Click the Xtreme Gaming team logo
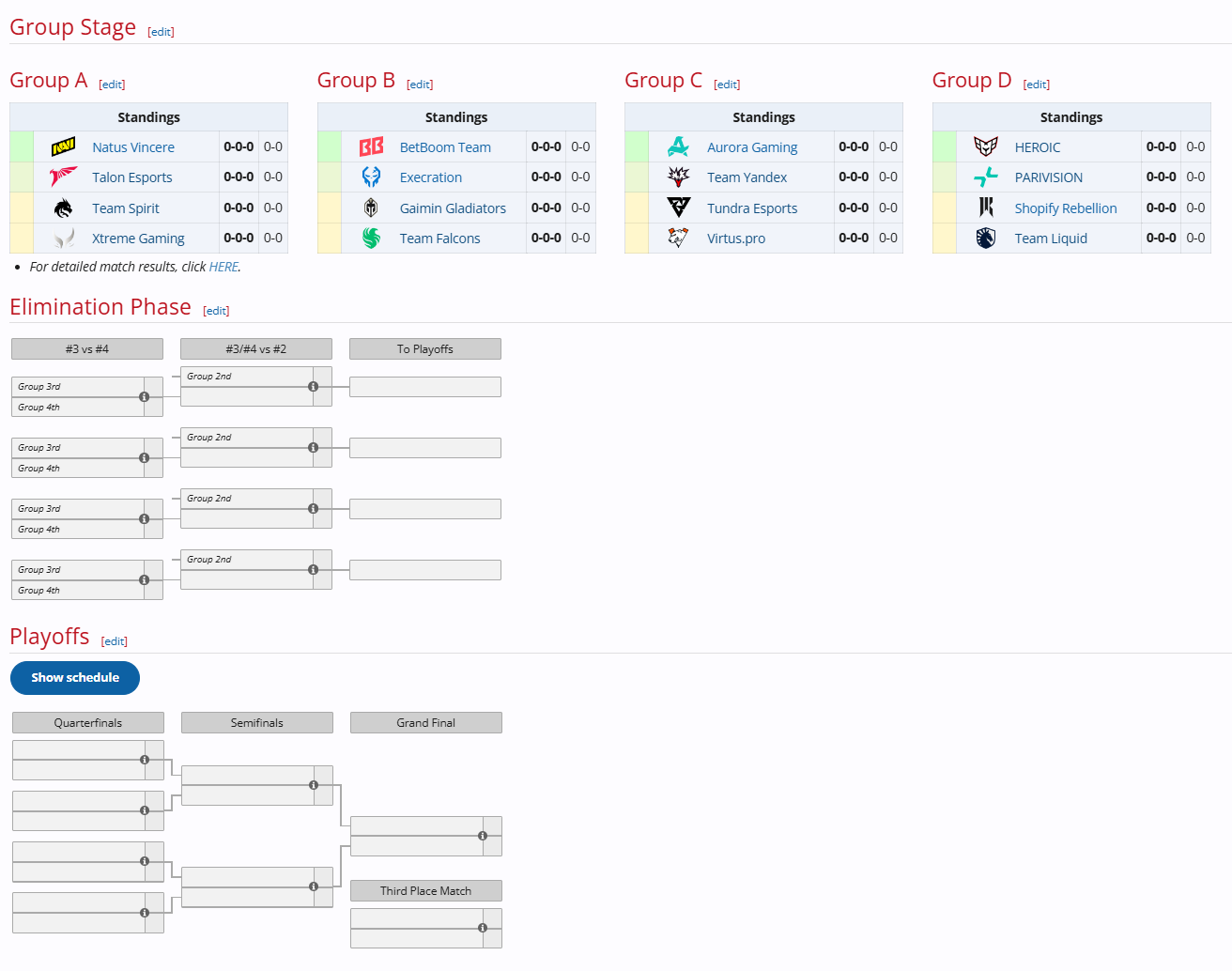This screenshot has height=971, width=1232. coord(63,239)
